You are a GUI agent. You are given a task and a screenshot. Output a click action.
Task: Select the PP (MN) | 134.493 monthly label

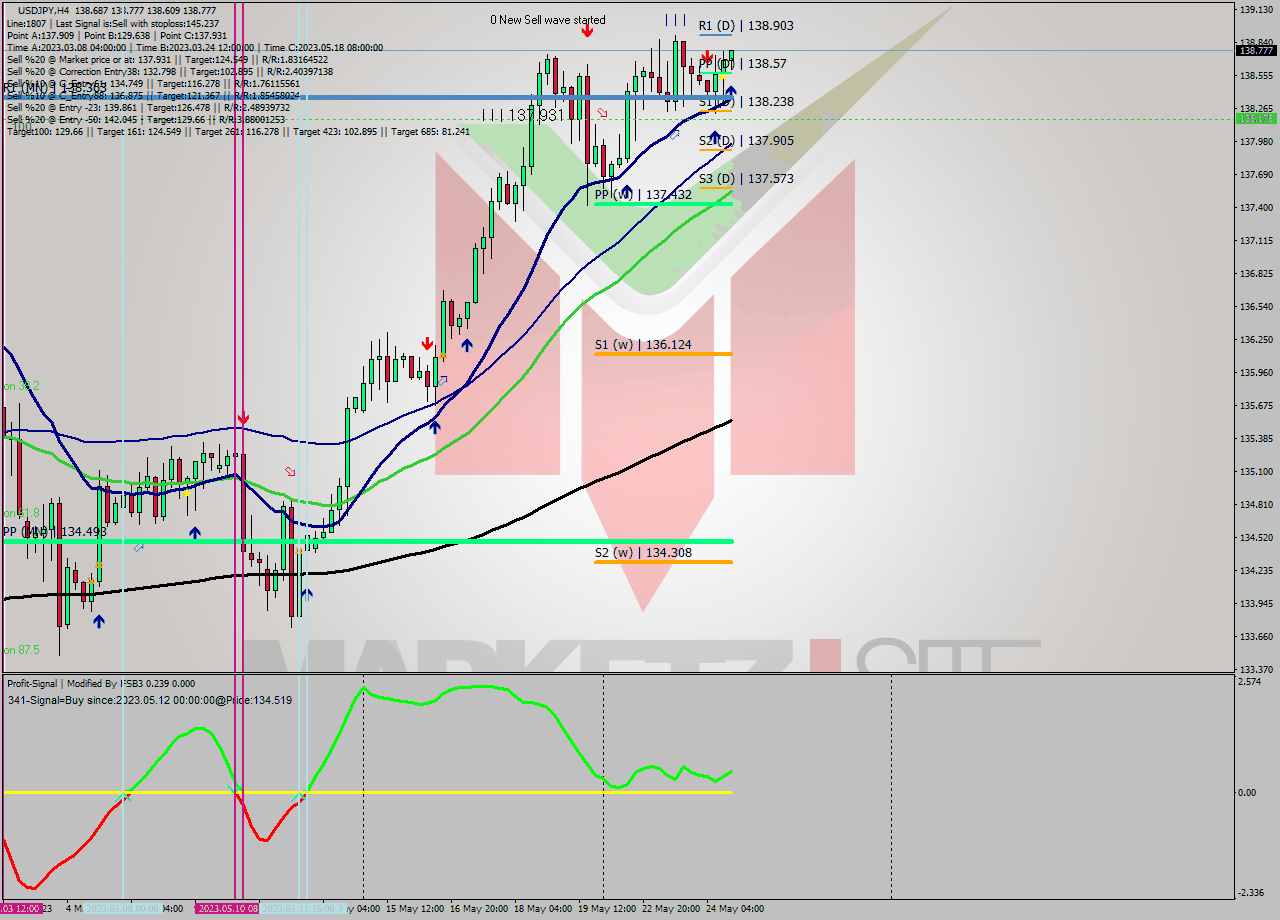coord(54,532)
